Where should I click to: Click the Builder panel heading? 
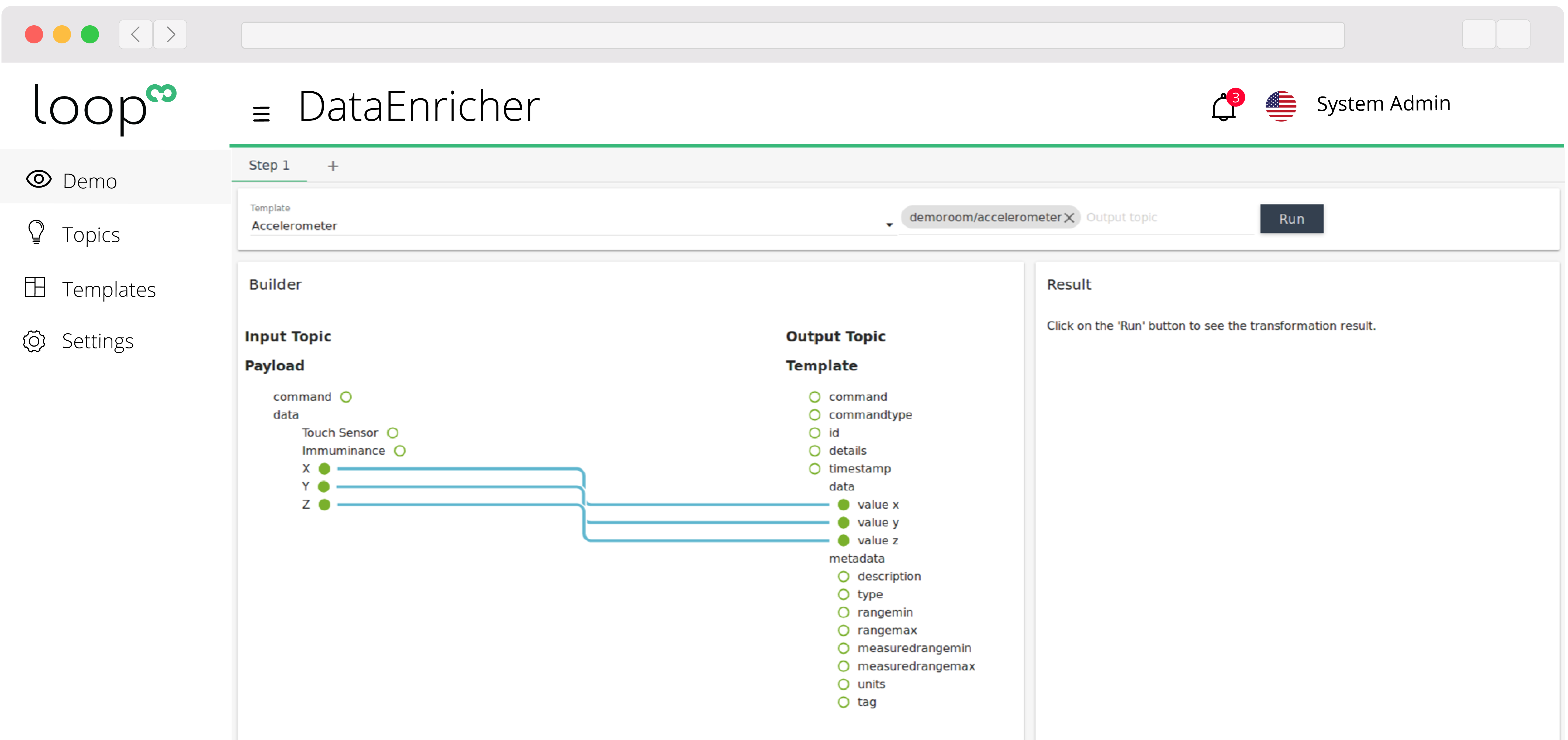[275, 285]
